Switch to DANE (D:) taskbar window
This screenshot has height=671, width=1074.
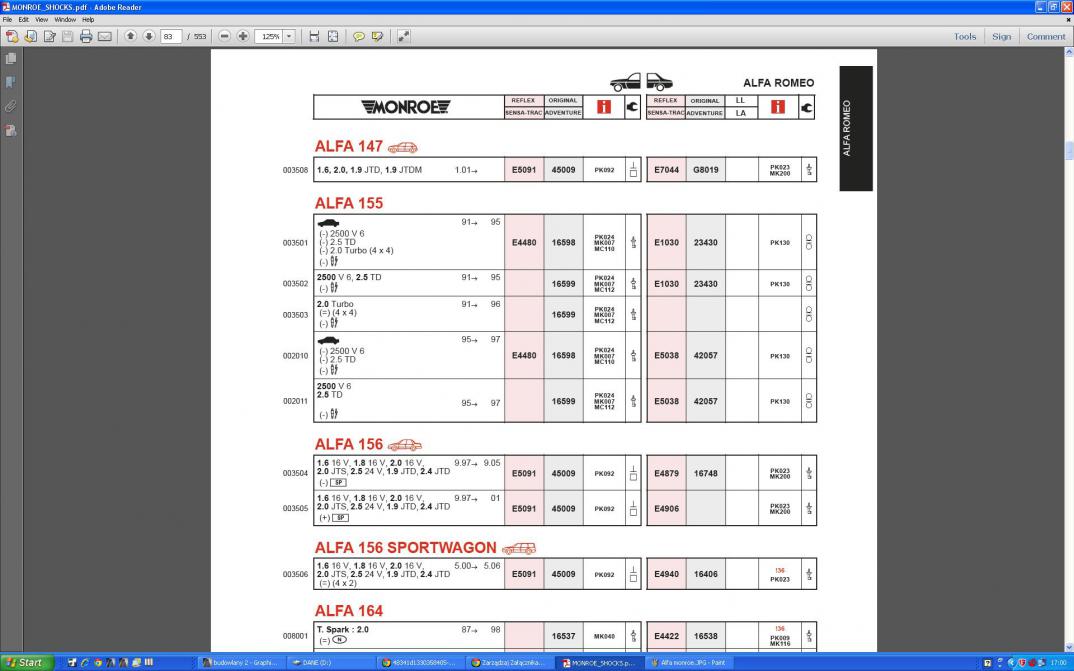[x=329, y=663]
